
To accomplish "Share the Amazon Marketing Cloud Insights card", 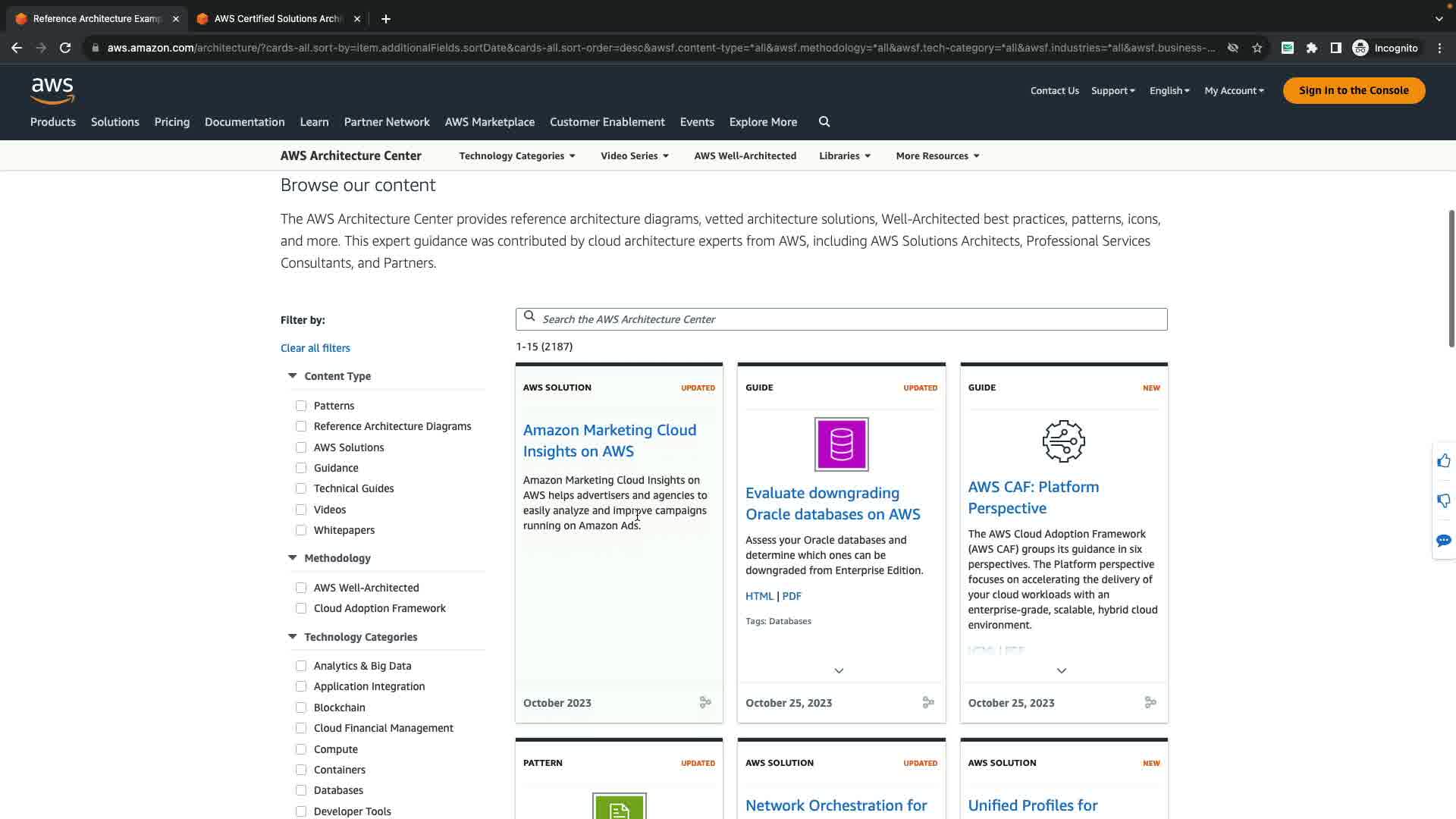I will coord(705,703).
